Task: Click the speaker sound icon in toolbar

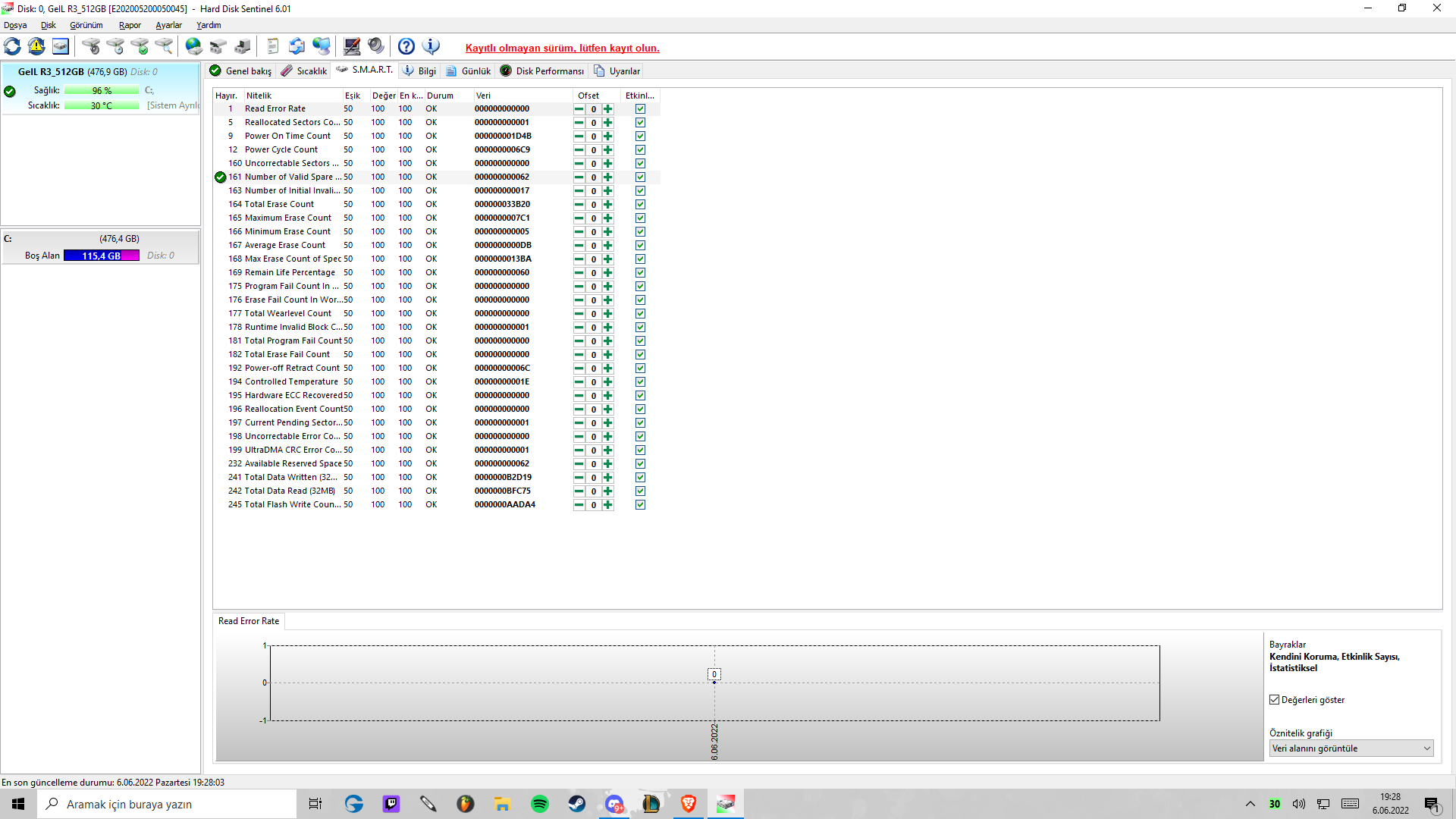Action: pyautogui.click(x=376, y=46)
